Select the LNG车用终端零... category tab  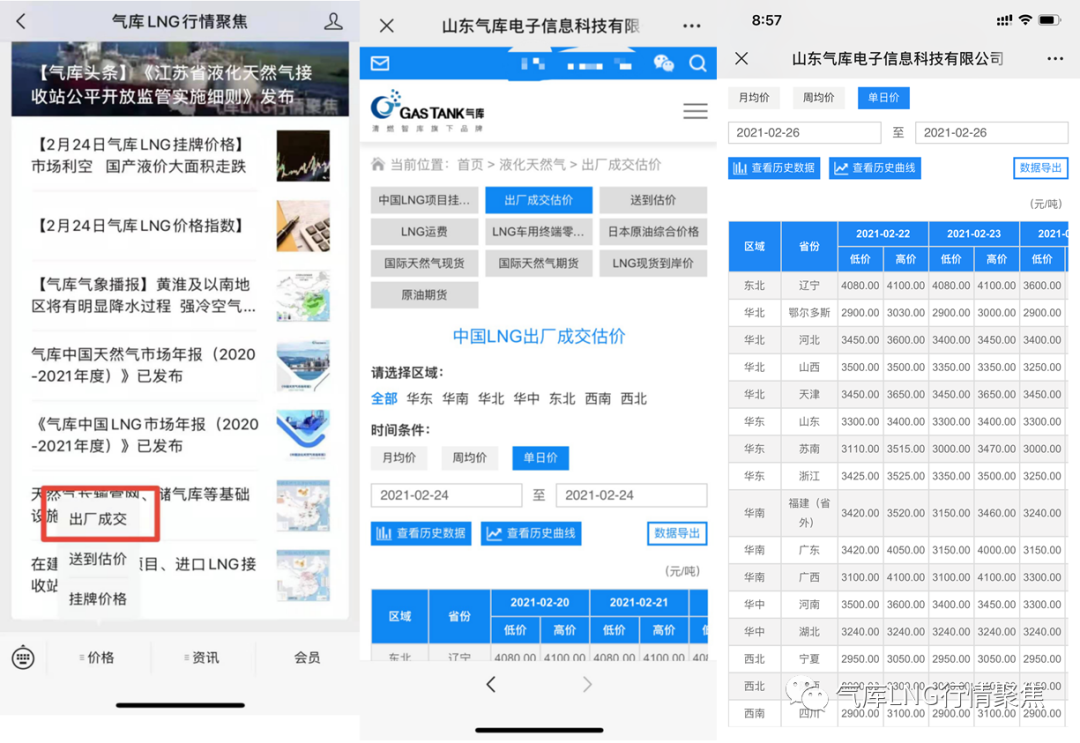[x=539, y=232]
